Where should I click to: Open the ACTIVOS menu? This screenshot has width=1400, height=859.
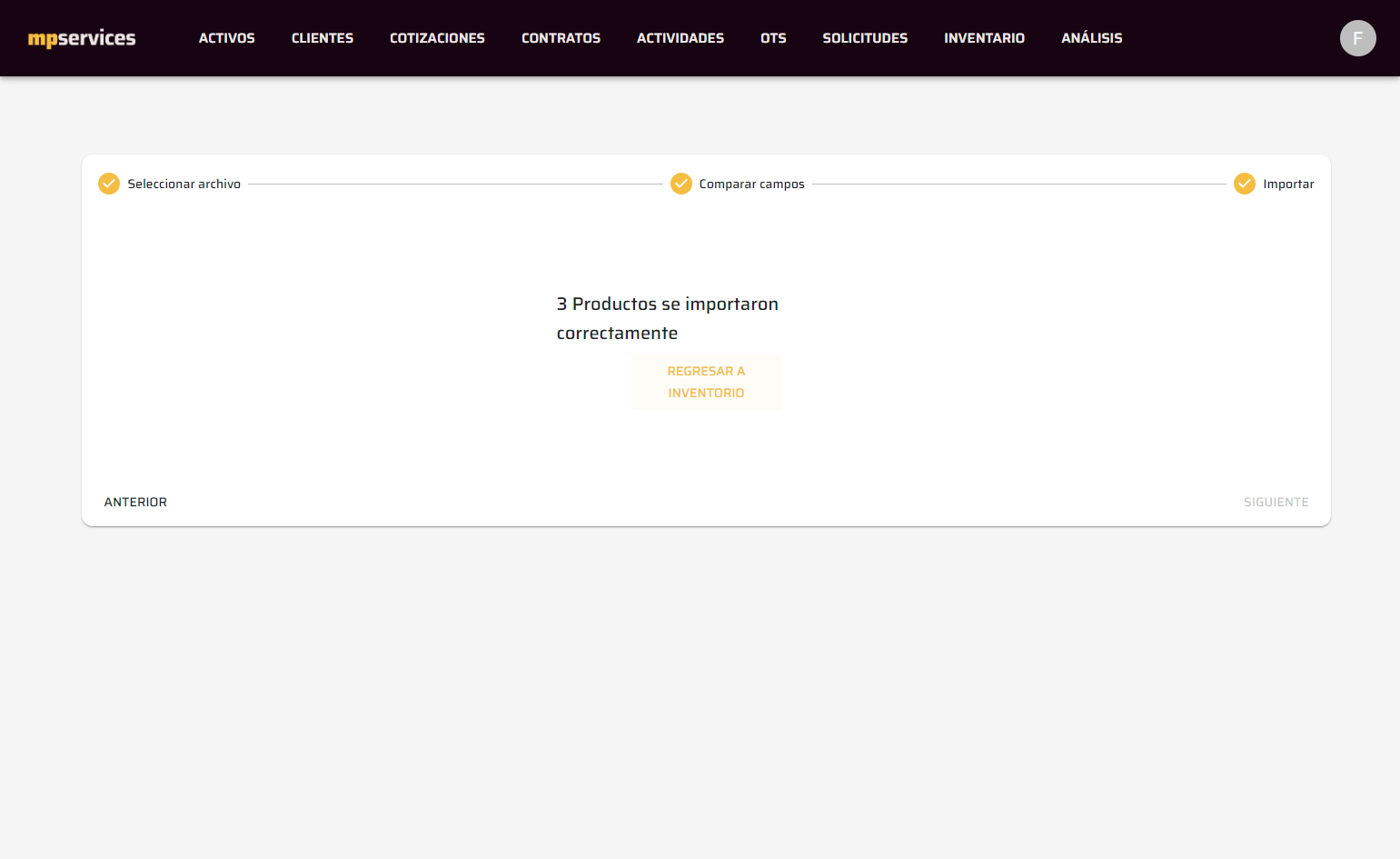(x=227, y=38)
